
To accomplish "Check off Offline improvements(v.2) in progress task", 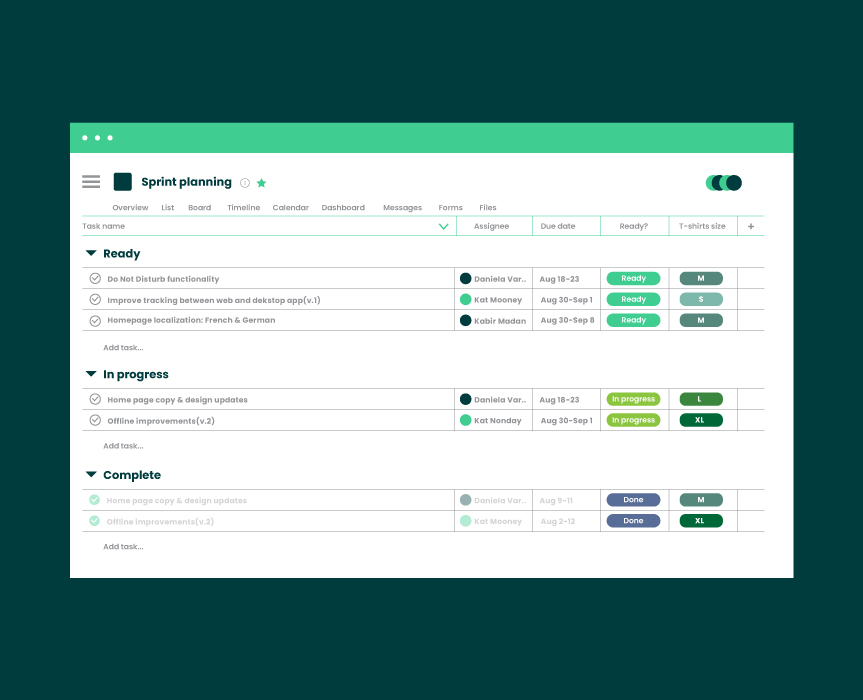I will click(x=95, y=420).
